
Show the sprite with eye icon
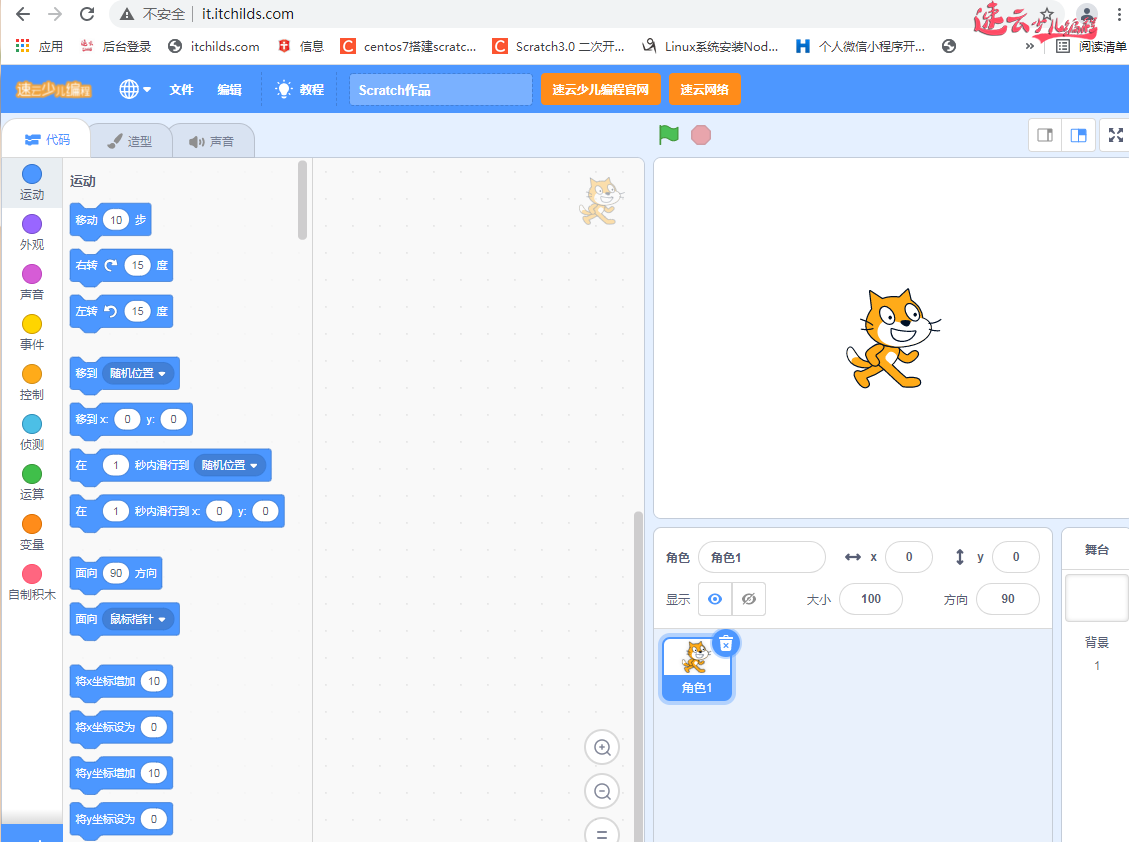[x=715, y=599]
